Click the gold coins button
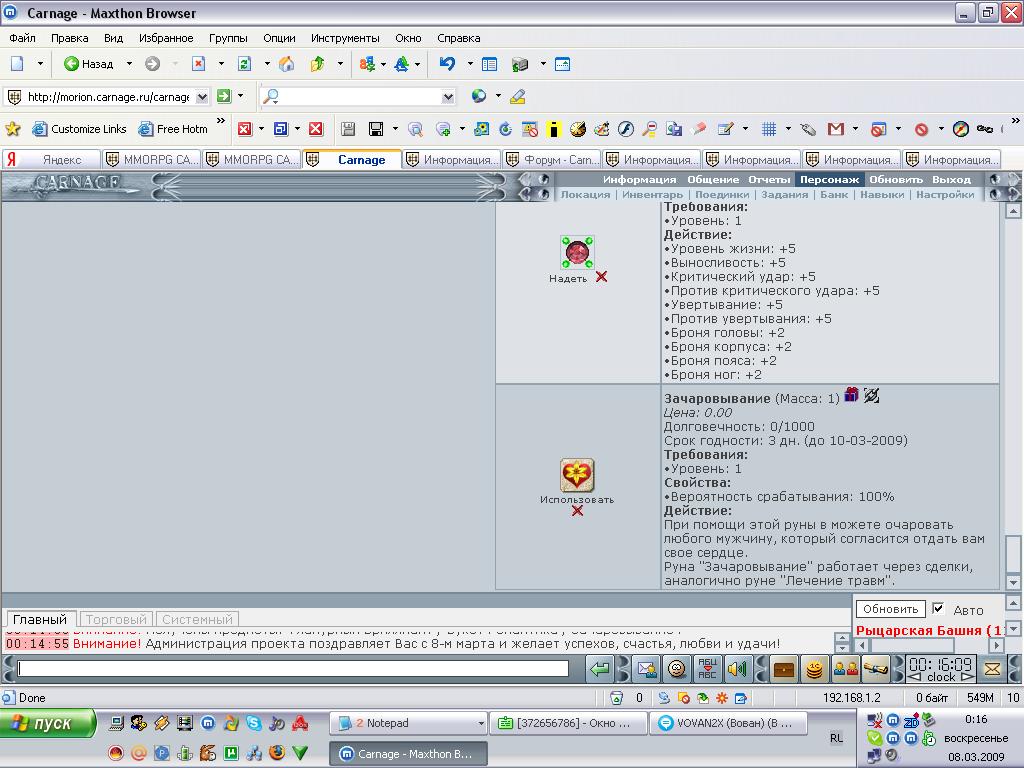 click(x=814, y=669)
